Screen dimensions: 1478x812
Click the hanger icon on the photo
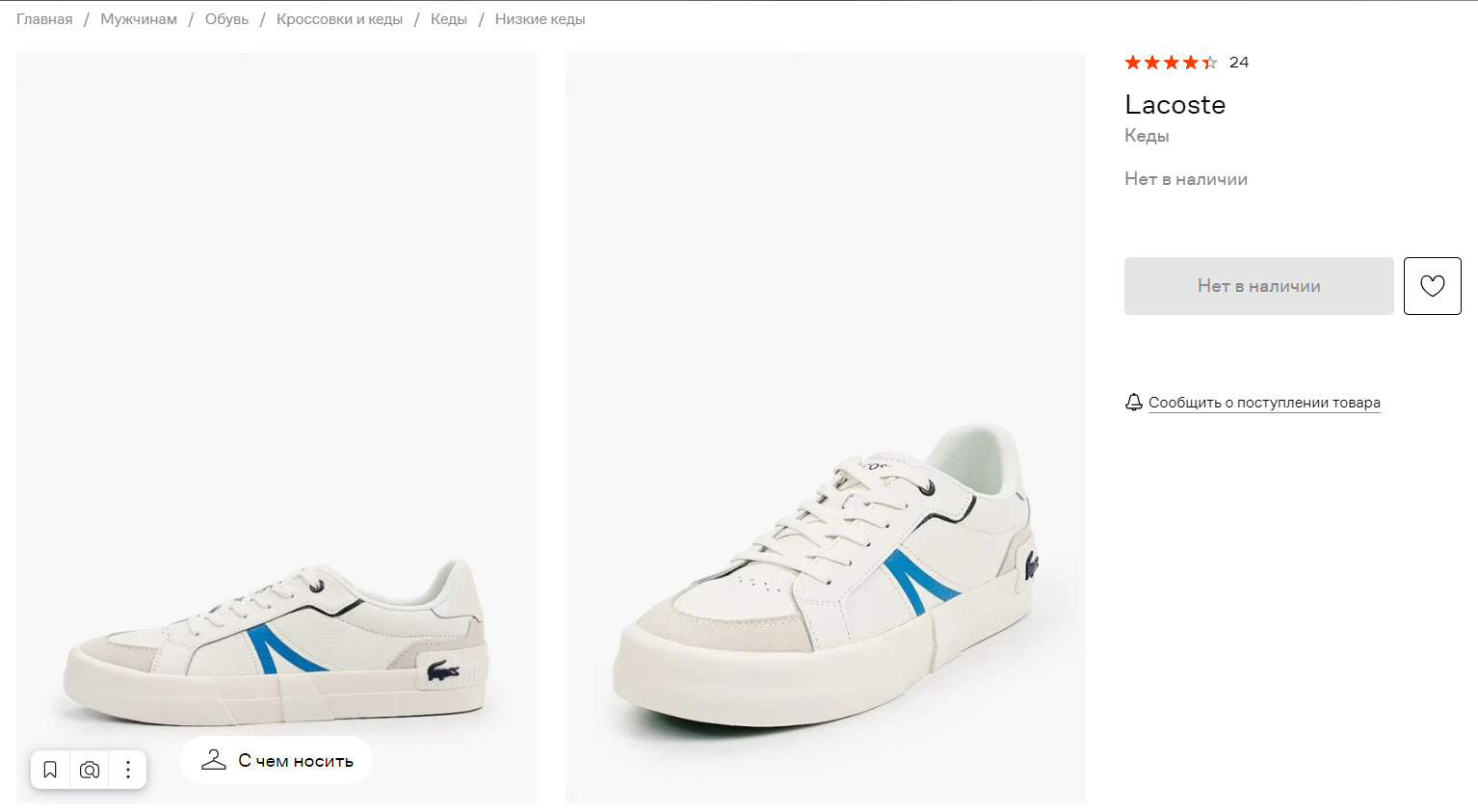click(214, 761)
